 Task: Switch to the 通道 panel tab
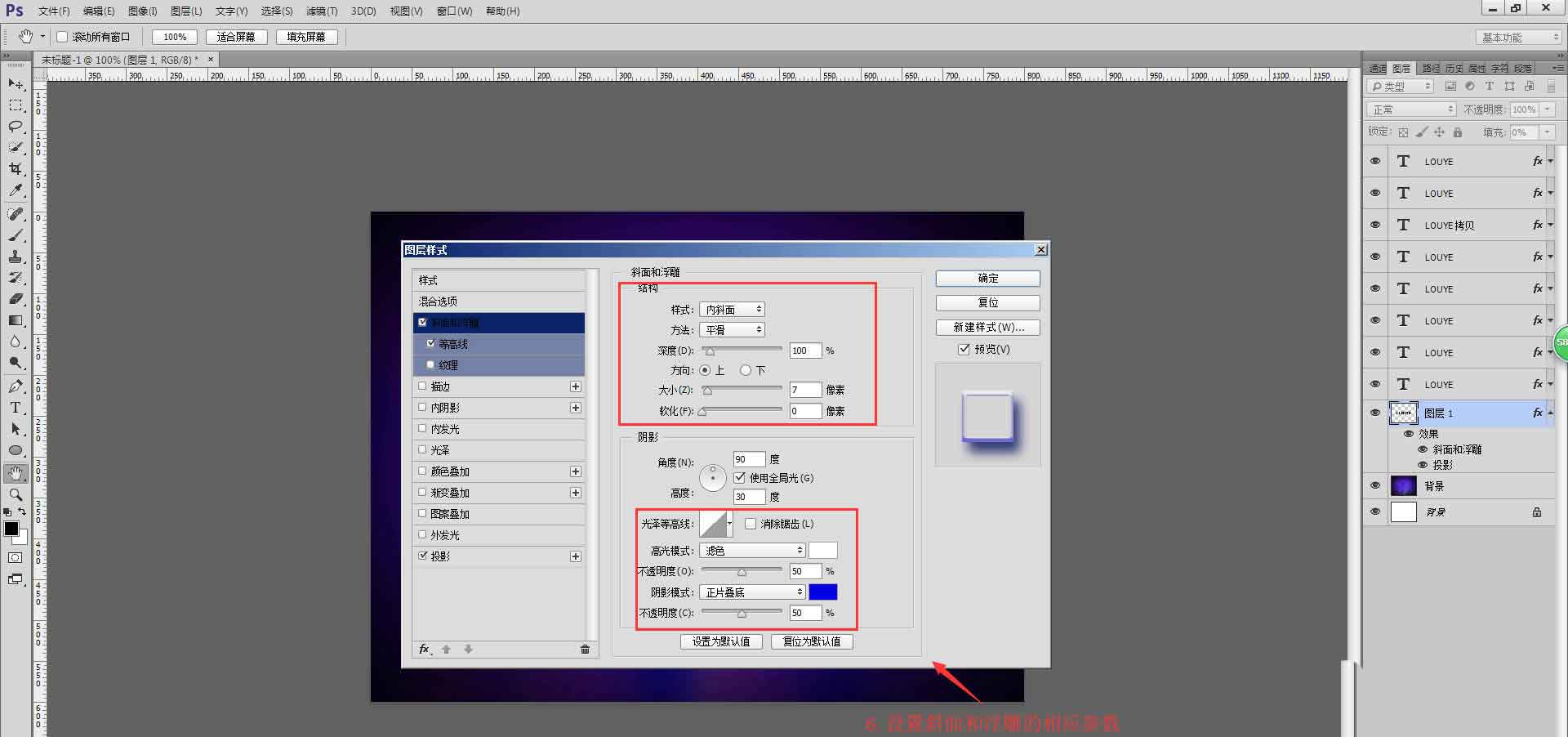[1377, 68]
